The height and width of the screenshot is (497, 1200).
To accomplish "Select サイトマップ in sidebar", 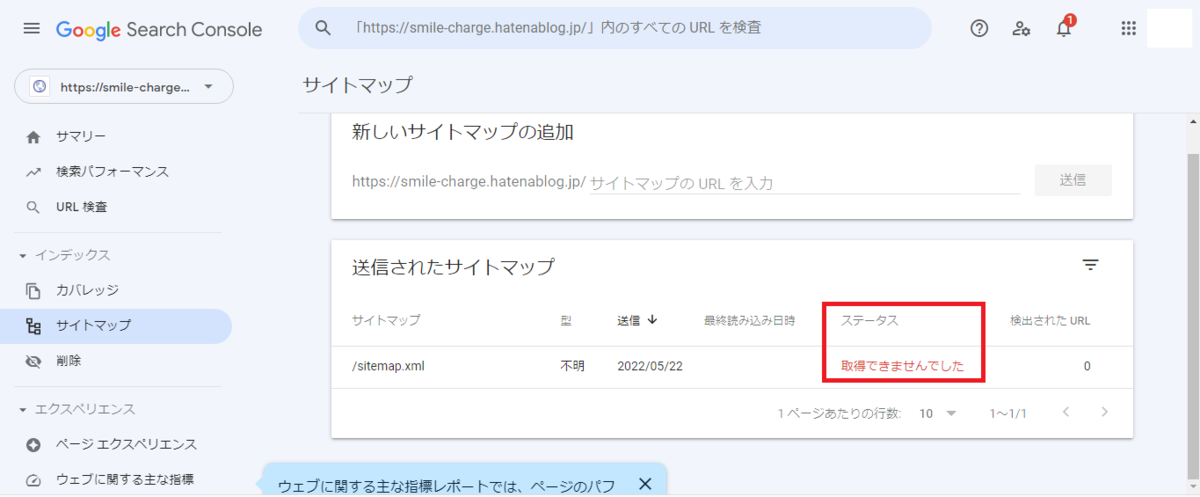I will 116,325.
